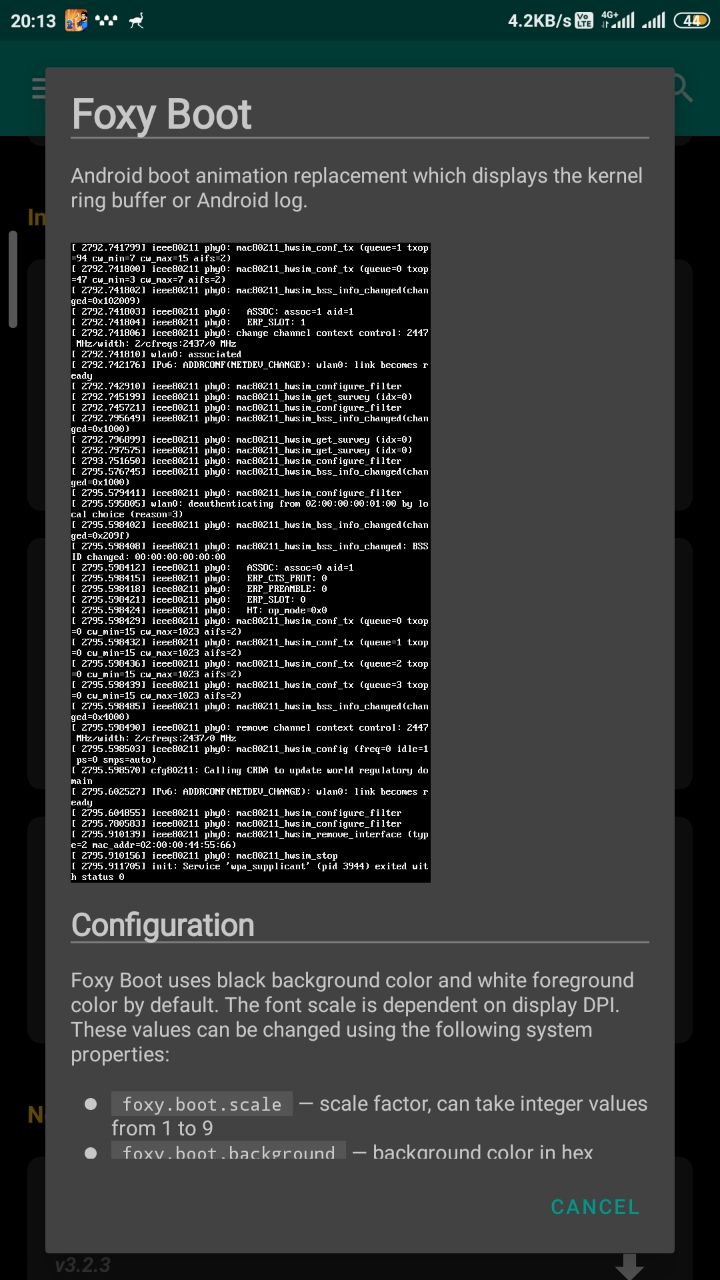Open the Foxy Boot kernel log screenshot

tap(250, 562)
